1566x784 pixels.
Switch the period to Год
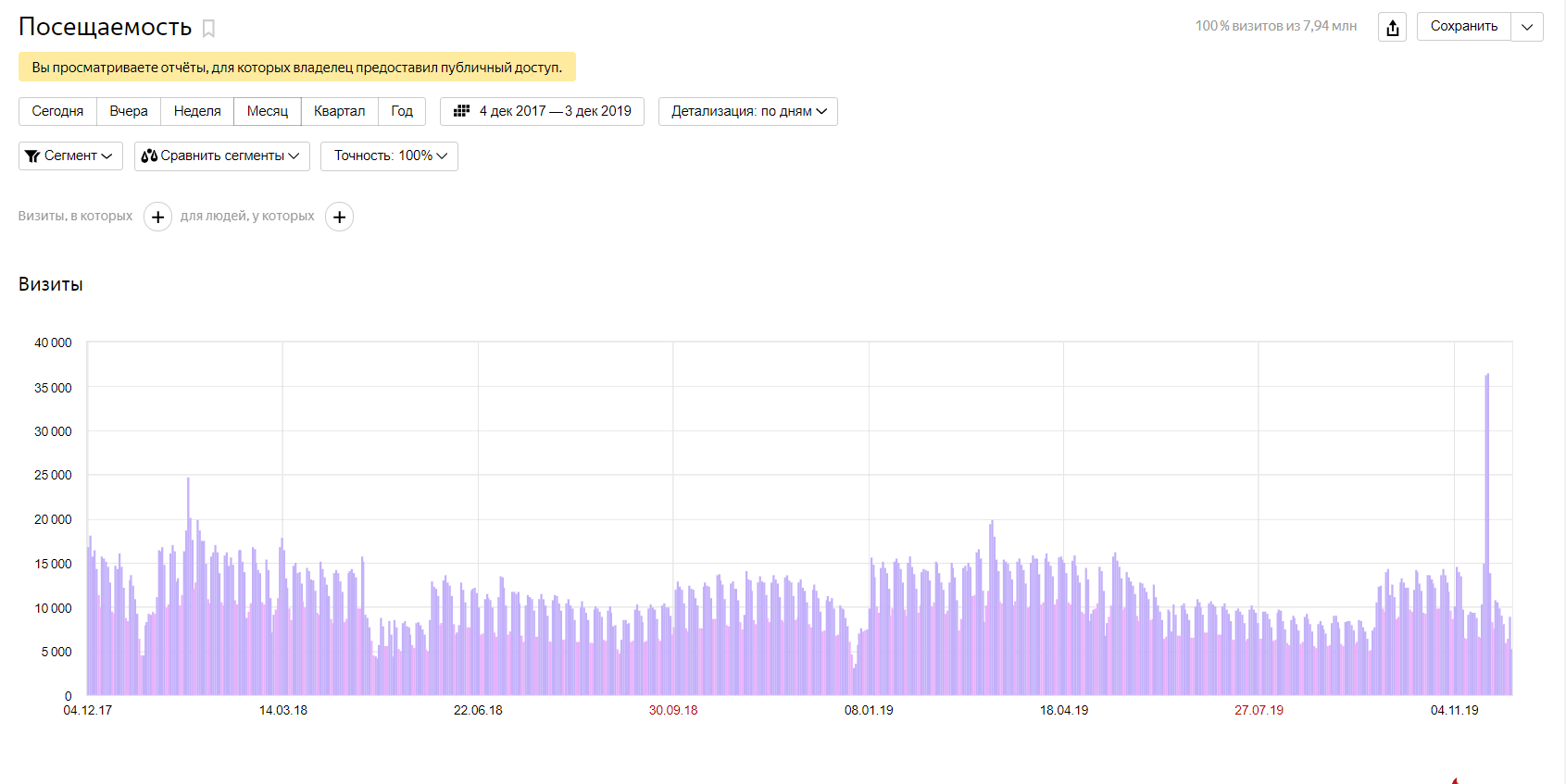(402, 111)
